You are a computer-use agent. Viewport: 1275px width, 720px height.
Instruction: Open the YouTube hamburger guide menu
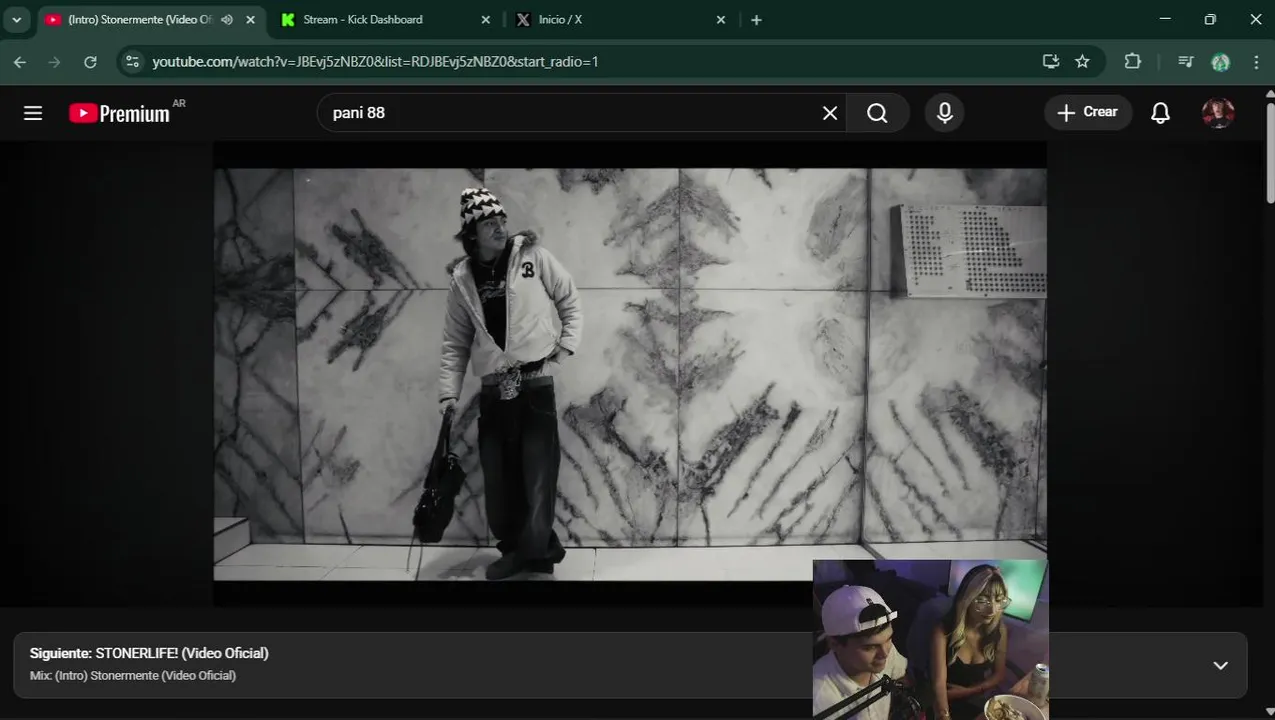[x=33, y=113]
